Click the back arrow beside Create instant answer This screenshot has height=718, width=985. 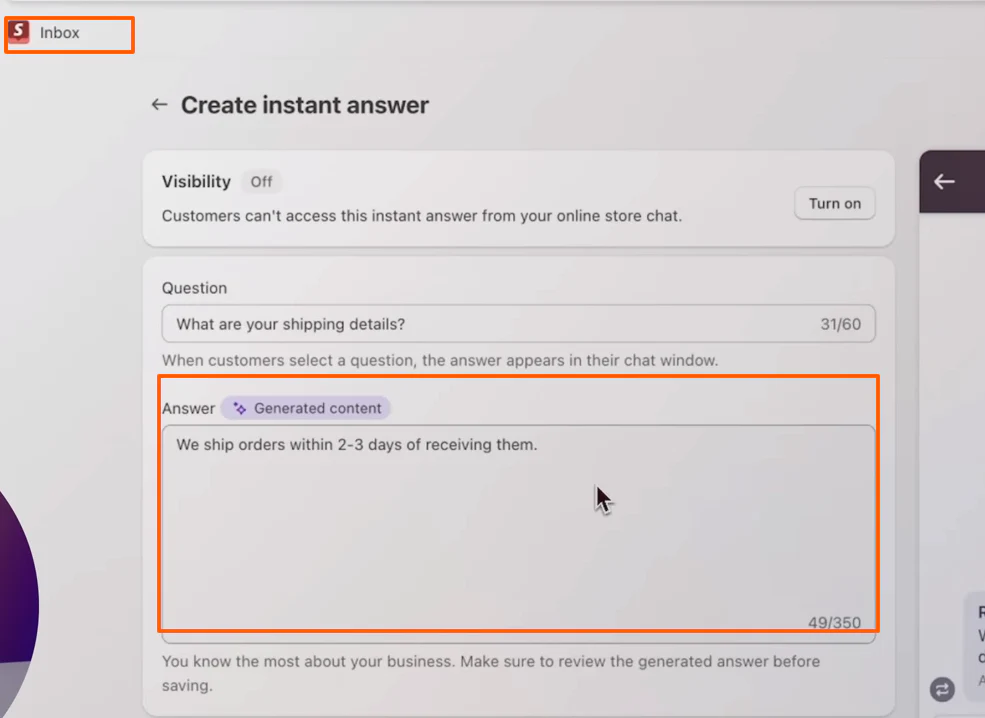[159, 104]
